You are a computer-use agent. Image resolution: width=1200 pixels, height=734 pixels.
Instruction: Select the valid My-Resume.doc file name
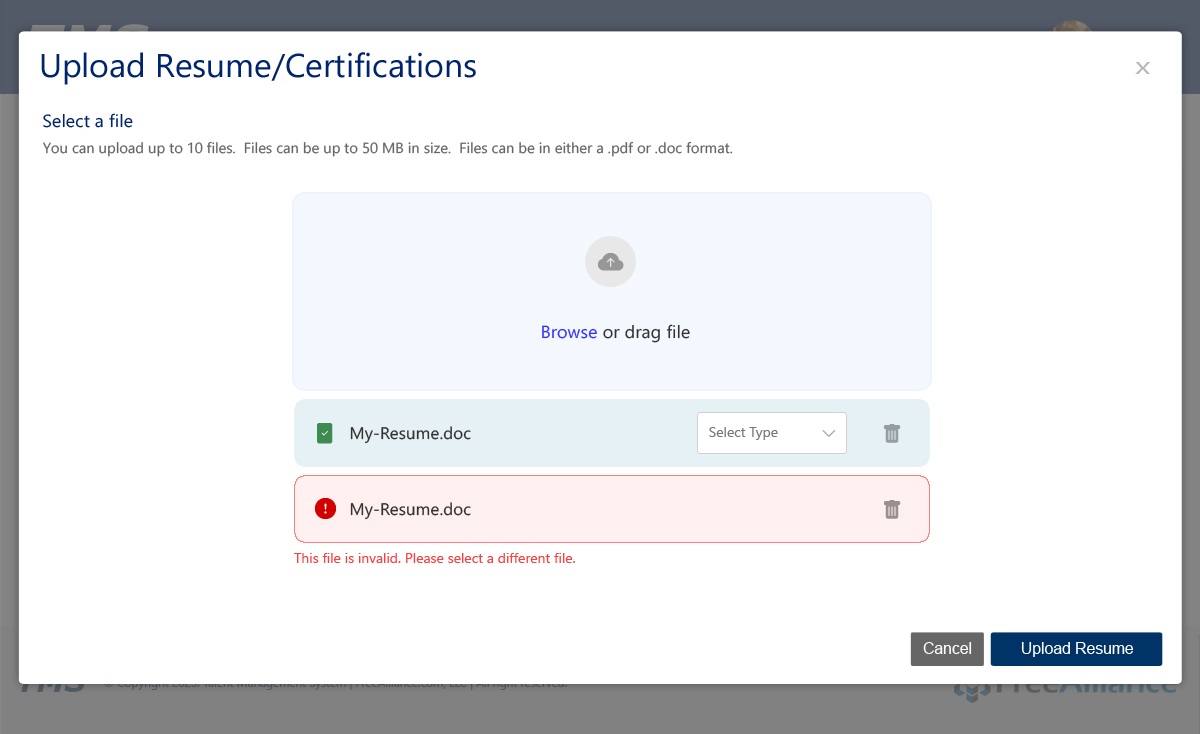tap(410, 434)
